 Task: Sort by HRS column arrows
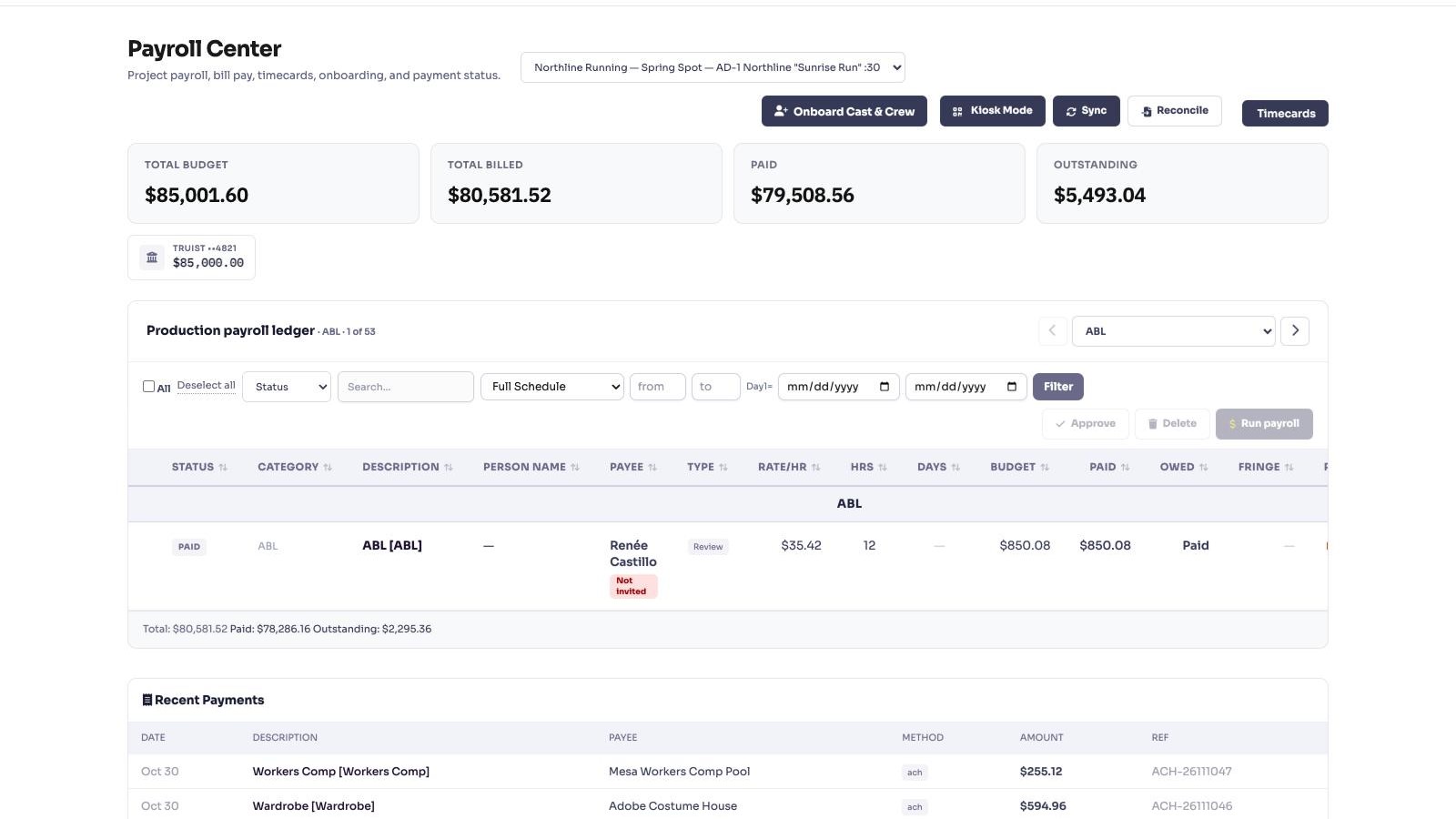(883, 468)
